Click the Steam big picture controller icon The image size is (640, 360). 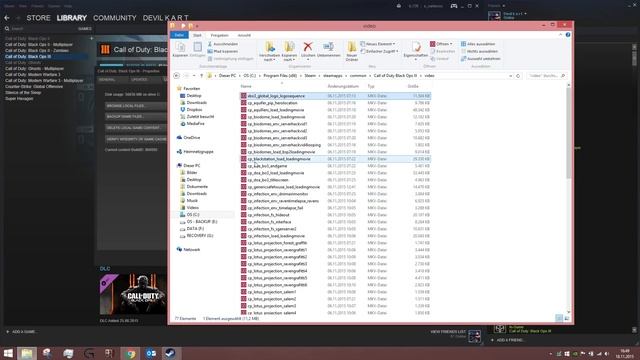tap(453, 6)
